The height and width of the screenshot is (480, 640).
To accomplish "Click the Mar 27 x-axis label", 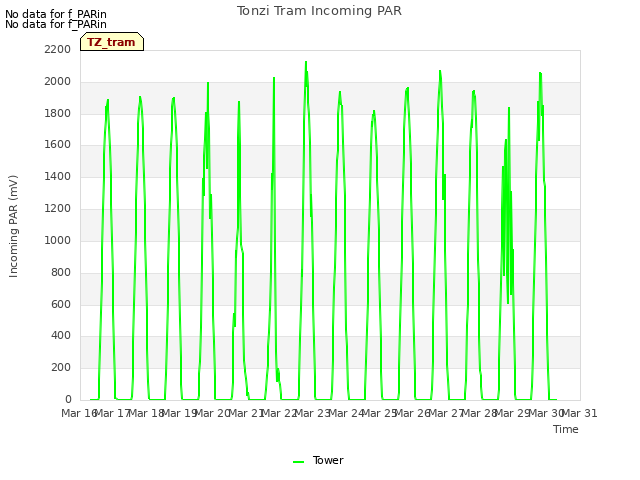I will pyautogui.click(x=446, y=413).
